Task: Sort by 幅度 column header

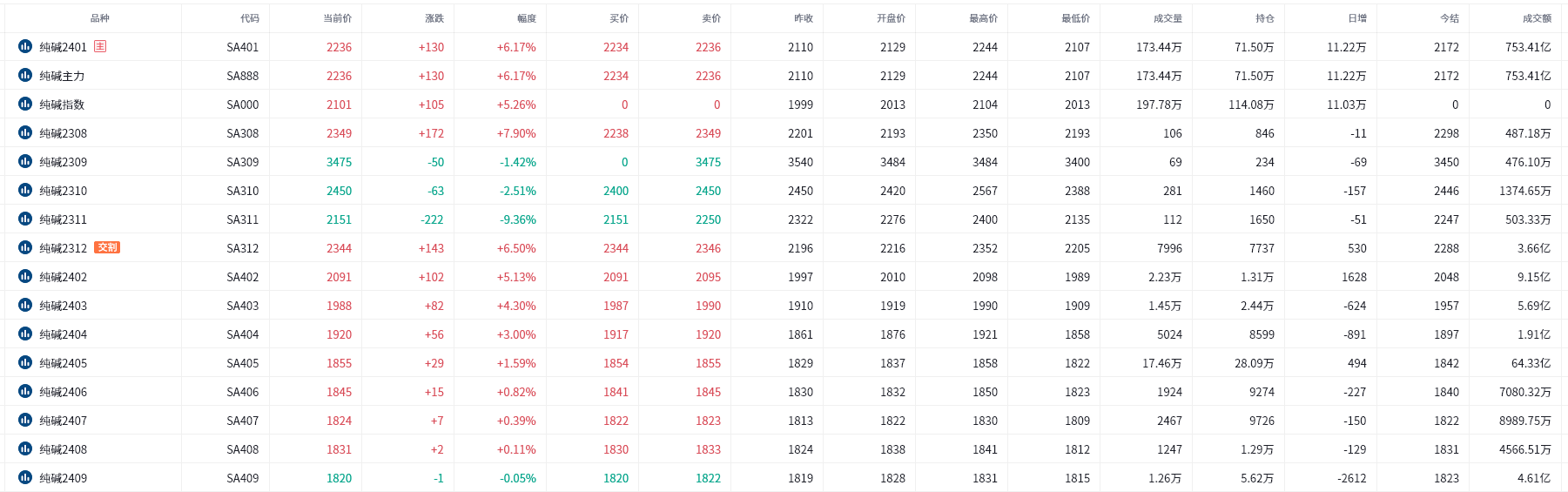Action: 527,18
